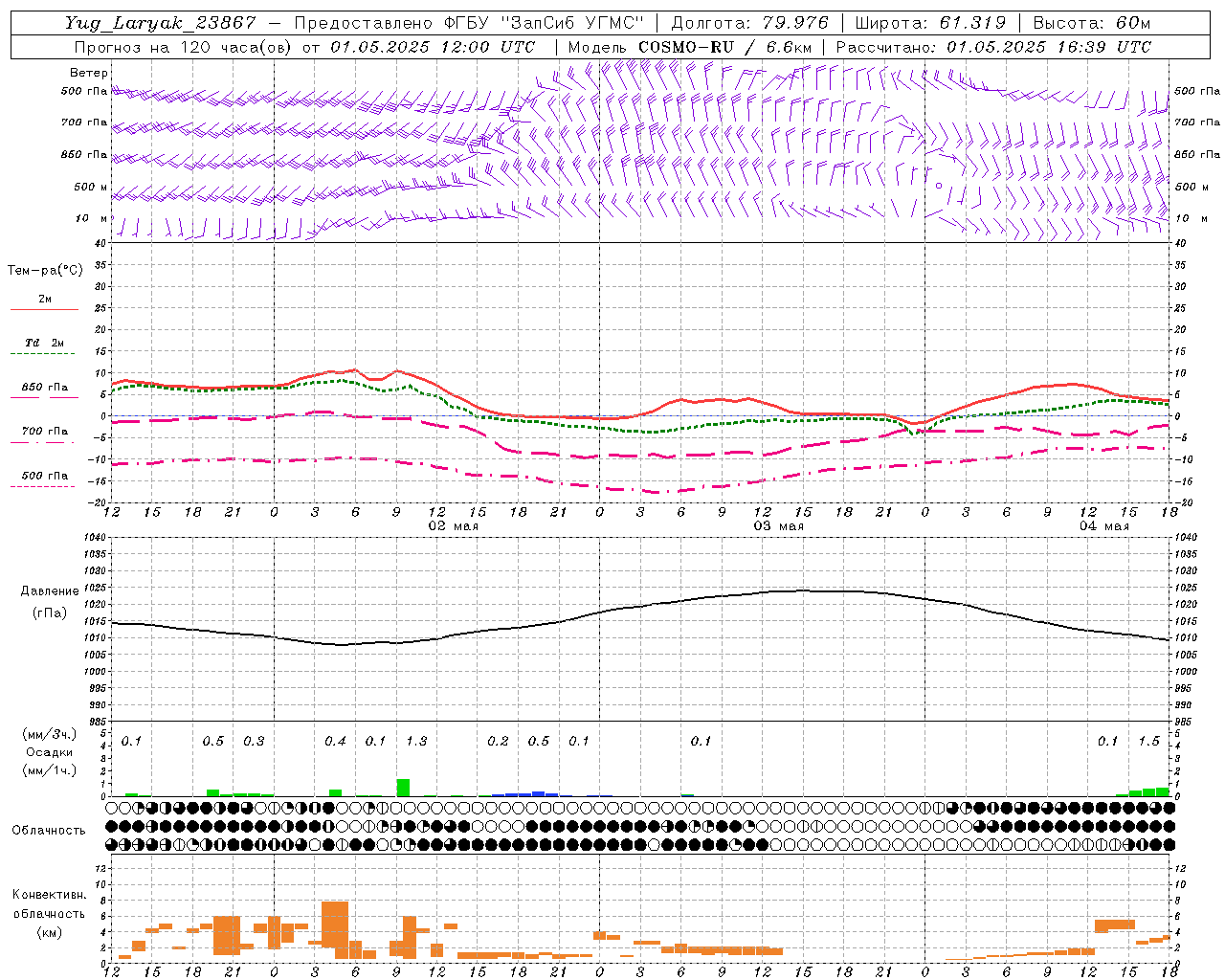Click the (км) convective cloud unit label
1225x980 pixels.
49,931
